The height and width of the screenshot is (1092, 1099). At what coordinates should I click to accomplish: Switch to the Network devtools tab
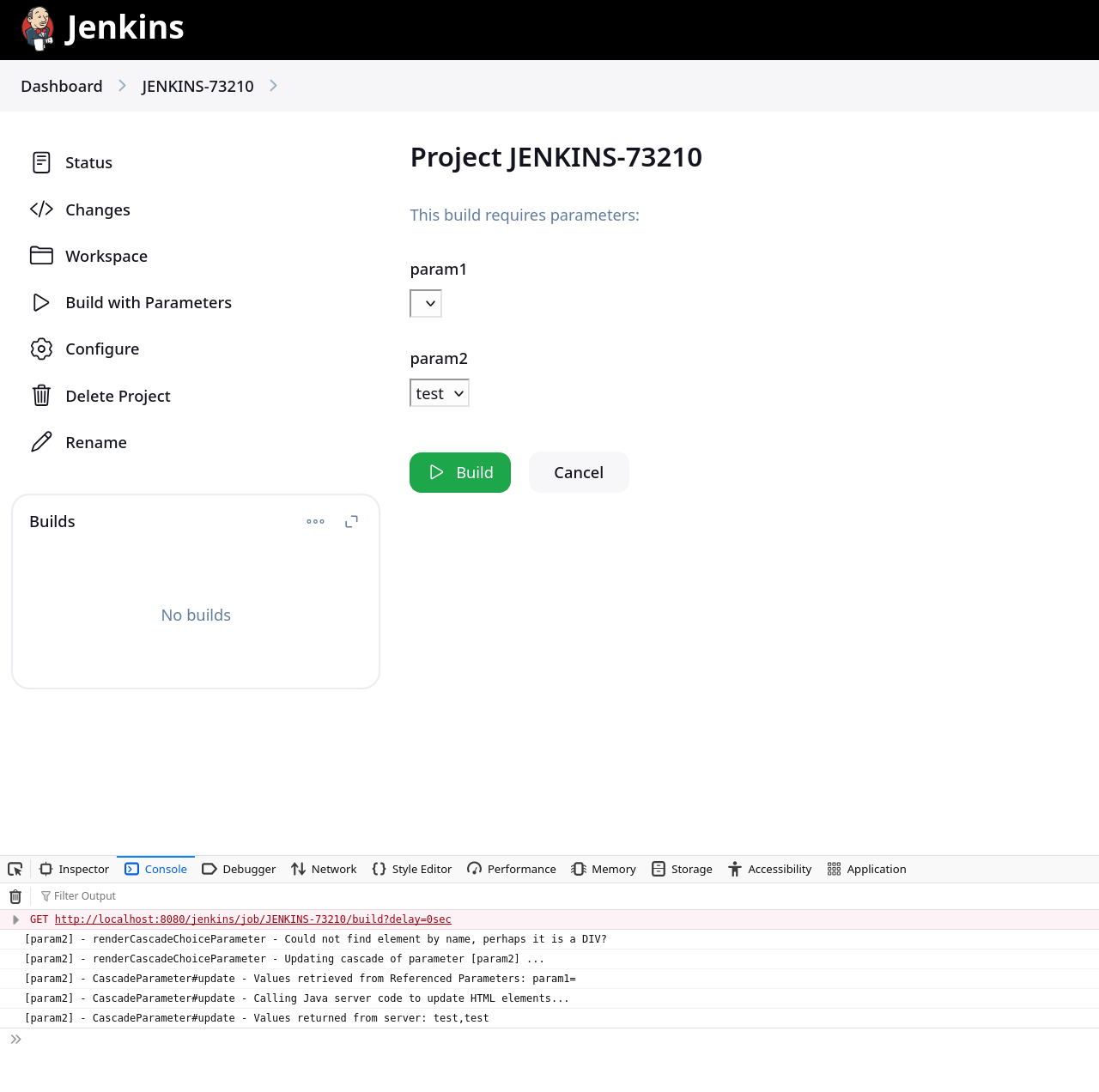coord(324,869)
